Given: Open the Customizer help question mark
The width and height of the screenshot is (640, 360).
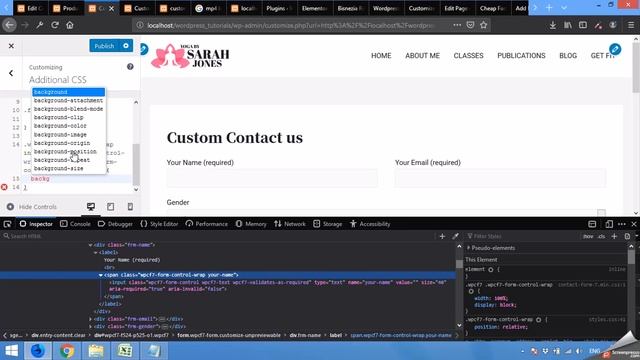Looking at the screenshot, I should point(130,67).
